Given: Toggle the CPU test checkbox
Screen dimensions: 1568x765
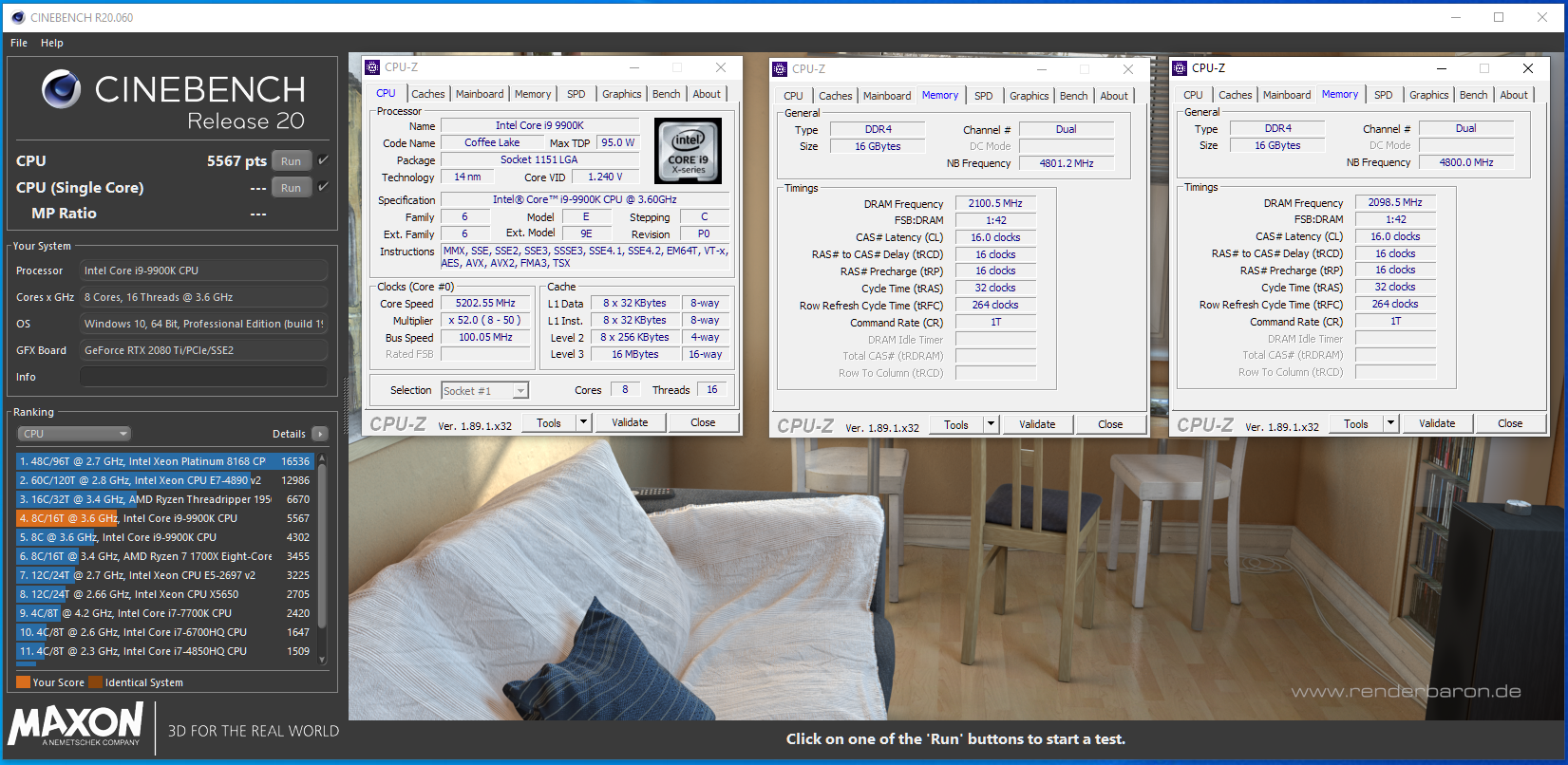Looking at the screenshot, I should (x=323, y=160).
